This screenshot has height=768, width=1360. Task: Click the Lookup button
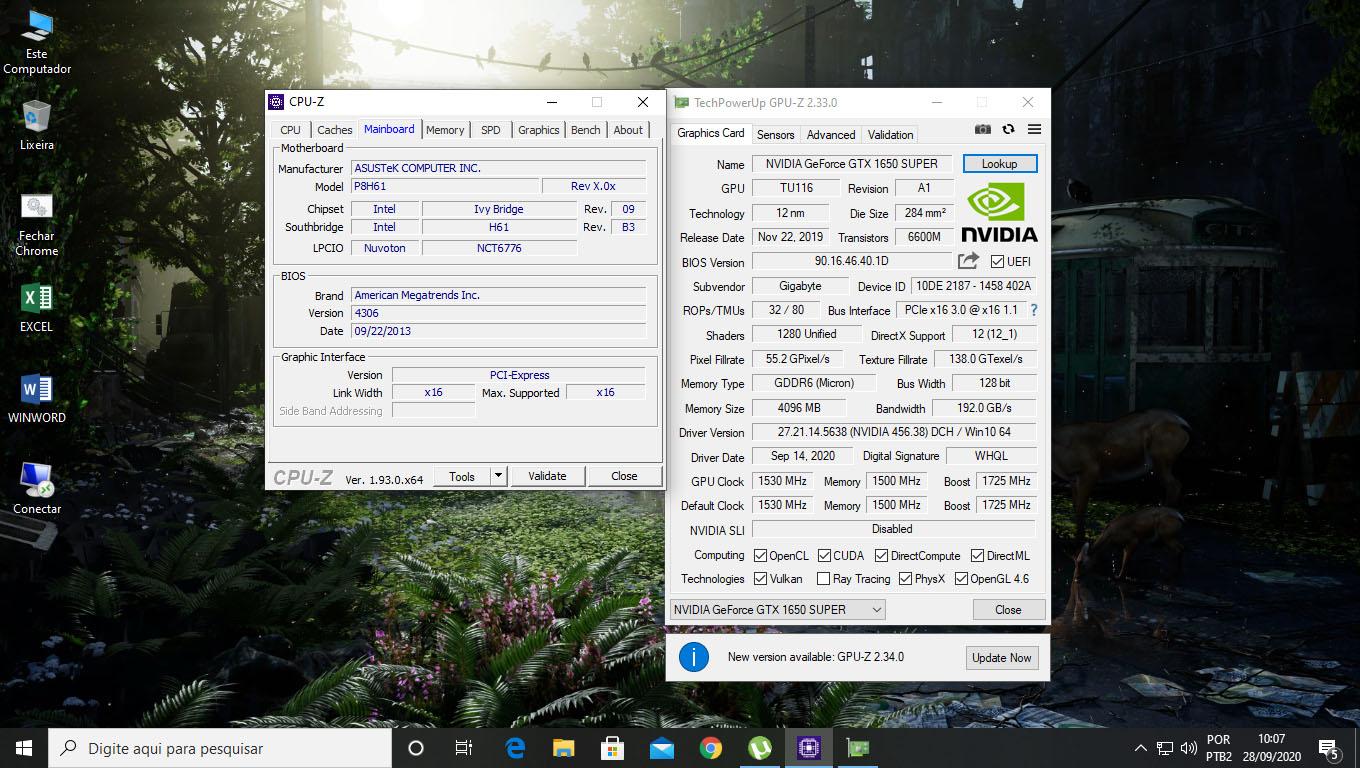pos(999,164)
